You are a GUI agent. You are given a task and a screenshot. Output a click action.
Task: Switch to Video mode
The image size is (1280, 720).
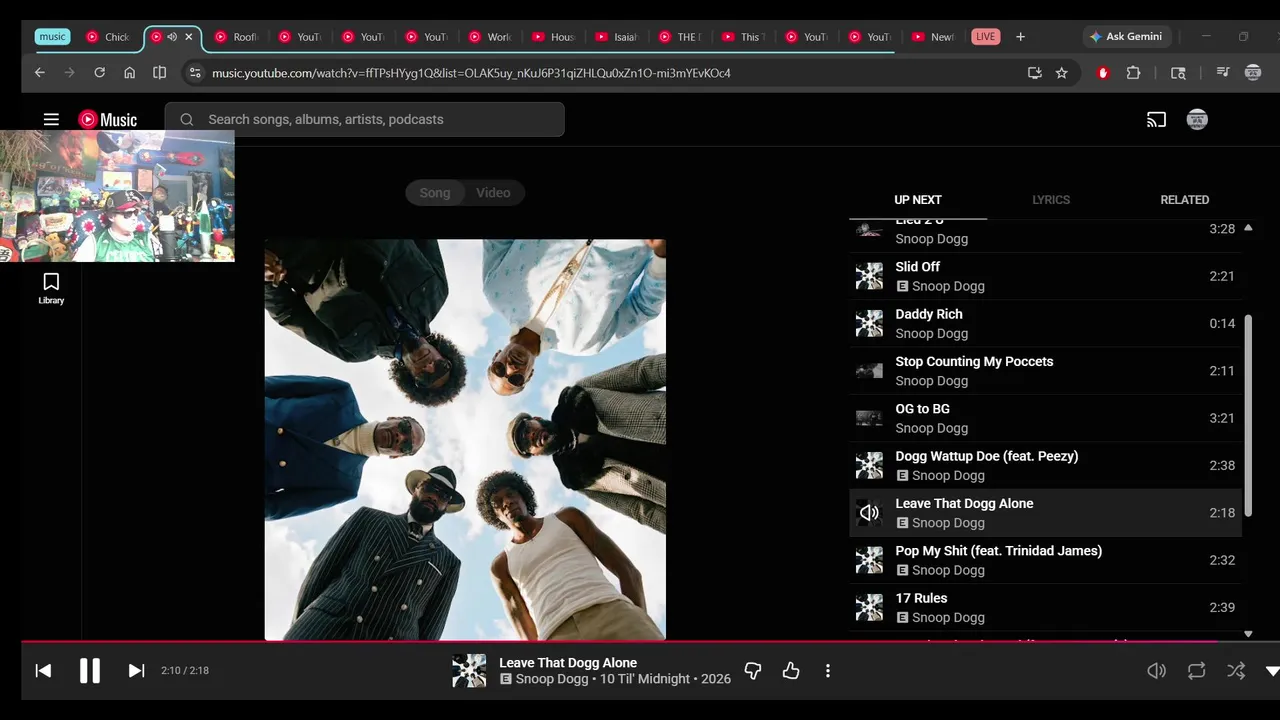493,193
